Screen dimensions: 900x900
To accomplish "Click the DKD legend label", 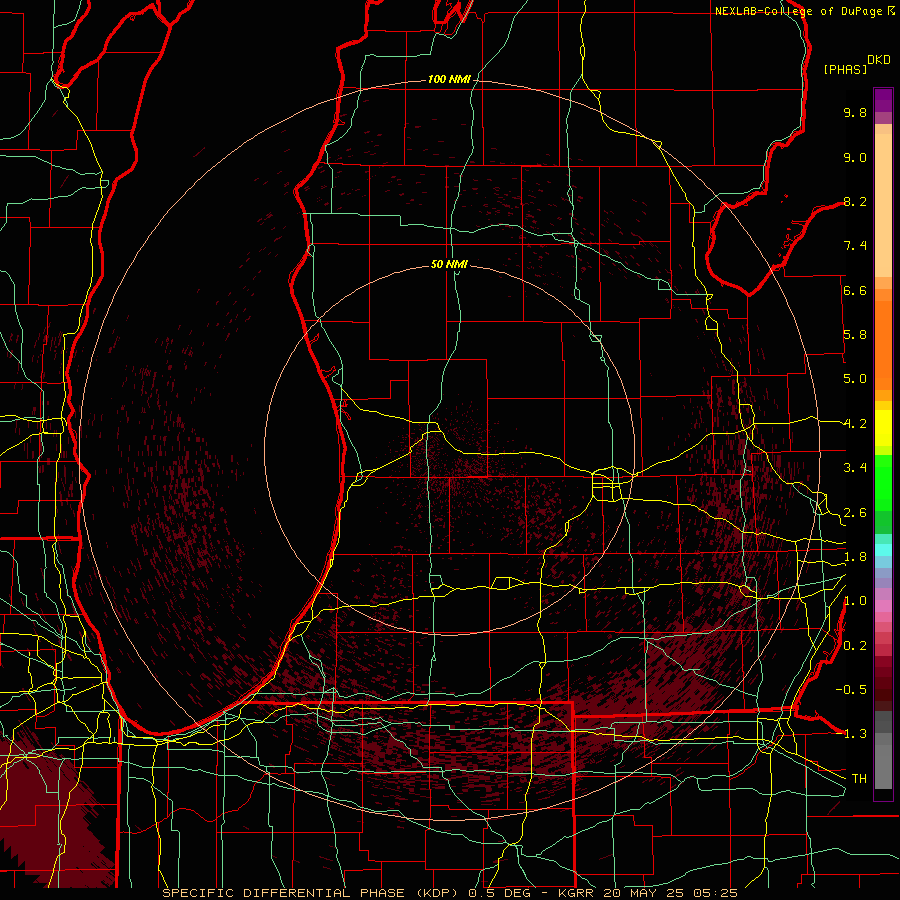I will point(879,60).
